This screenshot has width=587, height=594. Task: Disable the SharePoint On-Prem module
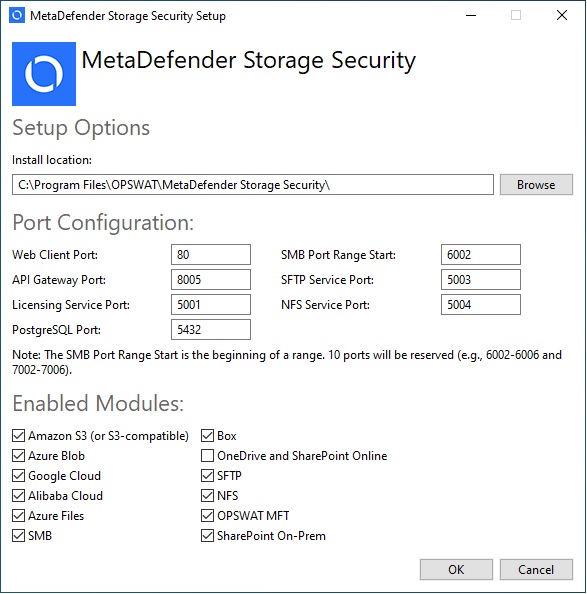(x=207, y=536)
